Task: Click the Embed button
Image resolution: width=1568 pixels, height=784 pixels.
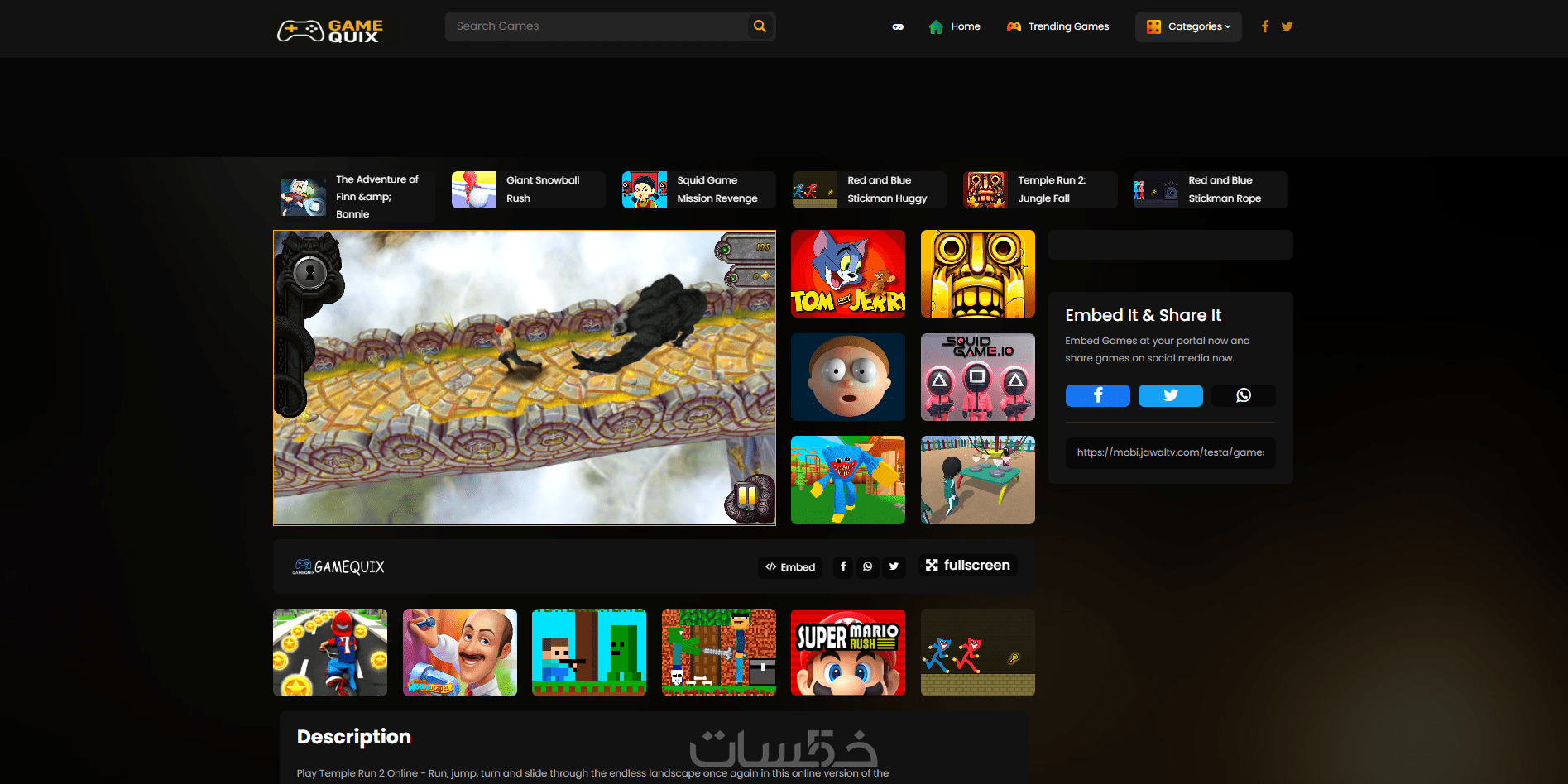Action: pos(790,566)
